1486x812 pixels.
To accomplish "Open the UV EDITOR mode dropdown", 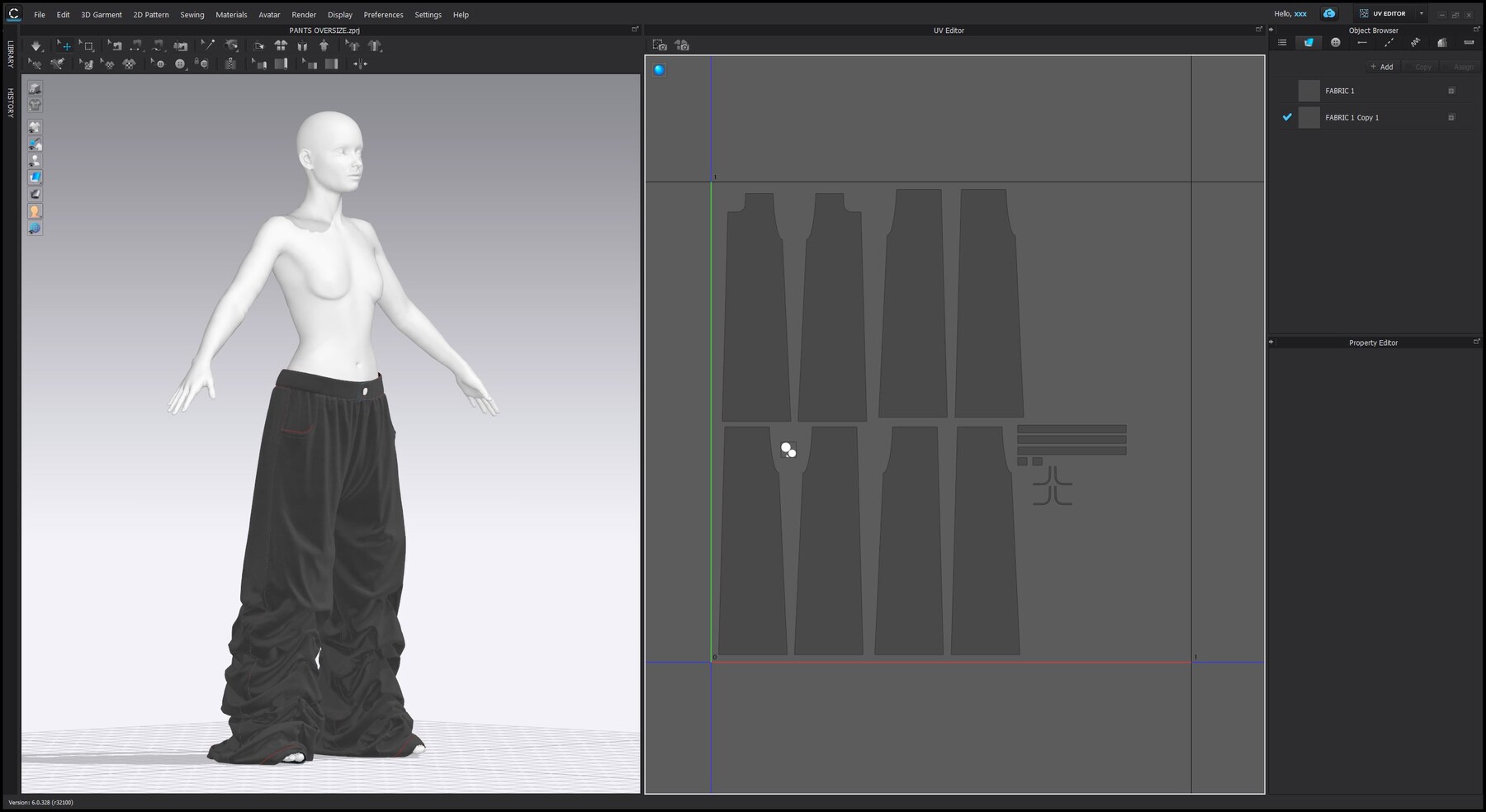I will [x=1421, y=14].
